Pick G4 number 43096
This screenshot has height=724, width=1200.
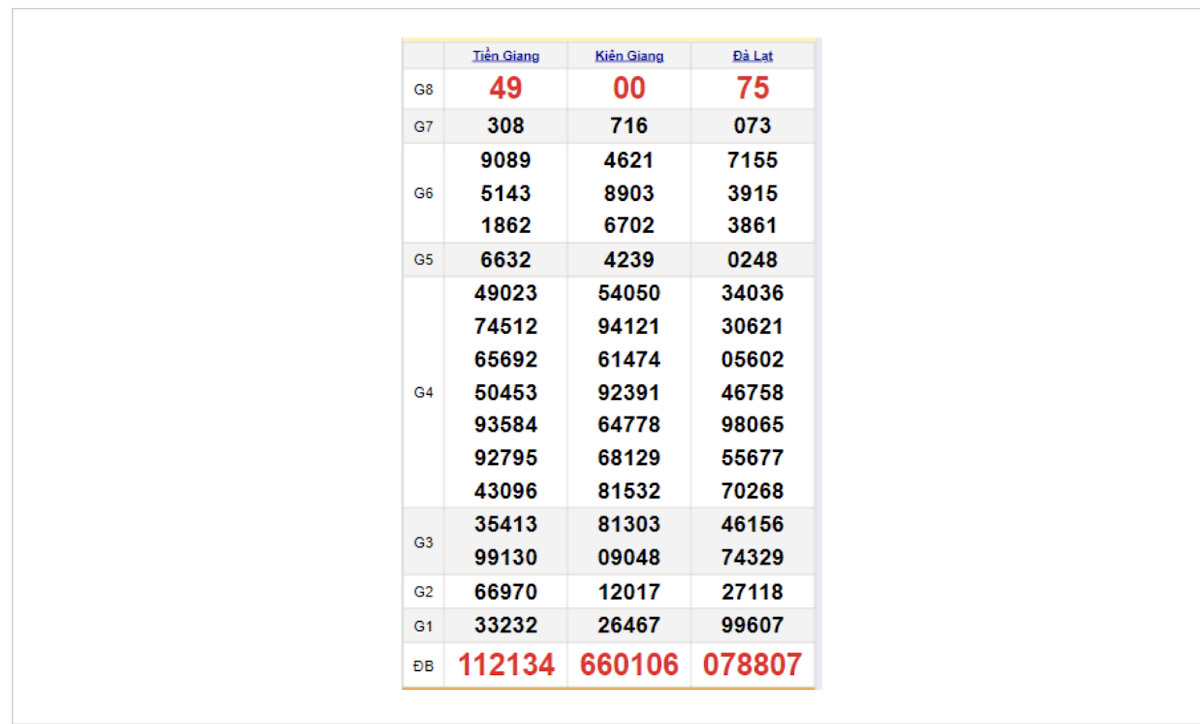pos(506,491)
